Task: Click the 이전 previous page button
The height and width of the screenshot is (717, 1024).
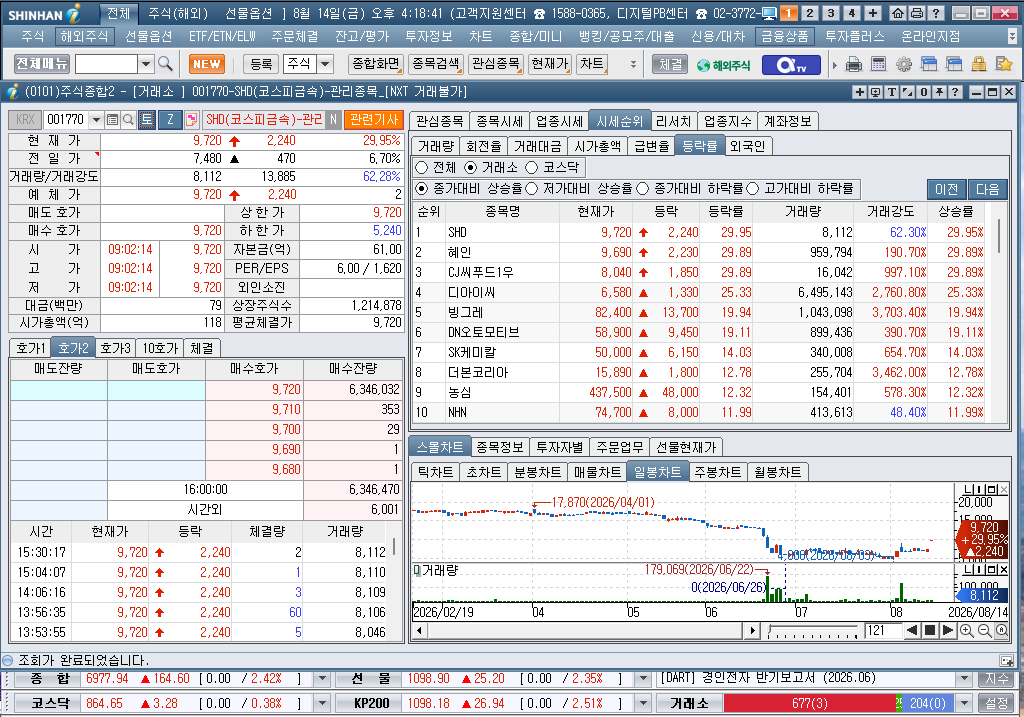Action: coord(946,189)
